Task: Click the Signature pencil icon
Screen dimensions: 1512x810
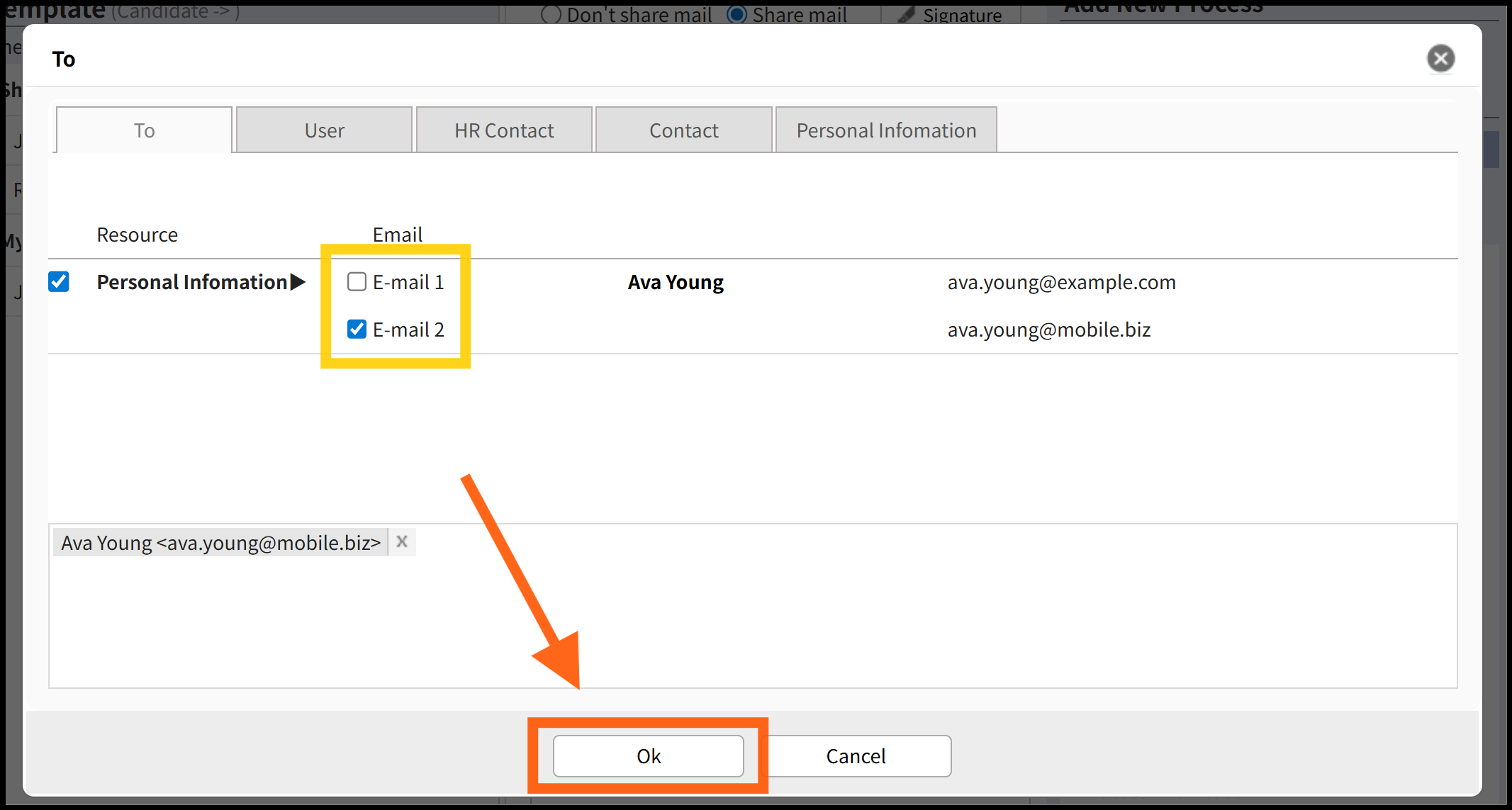Action: (906, 15)
